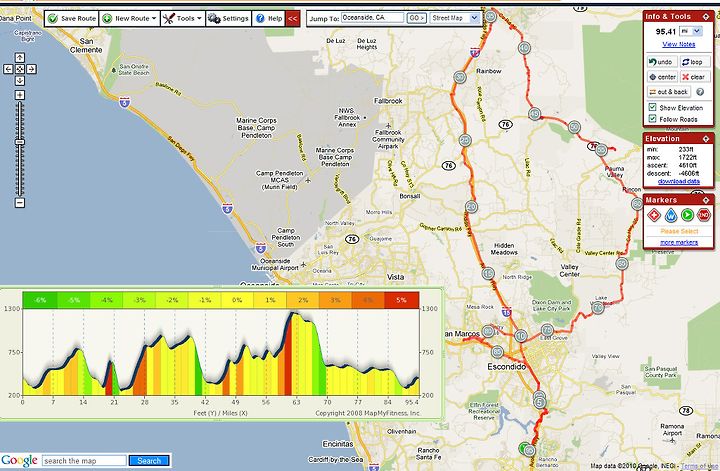This screenshot has height=471, width=720.
Task: Click the 95.41 distance value
Action: pyautogui.click(x=666, y=32)
